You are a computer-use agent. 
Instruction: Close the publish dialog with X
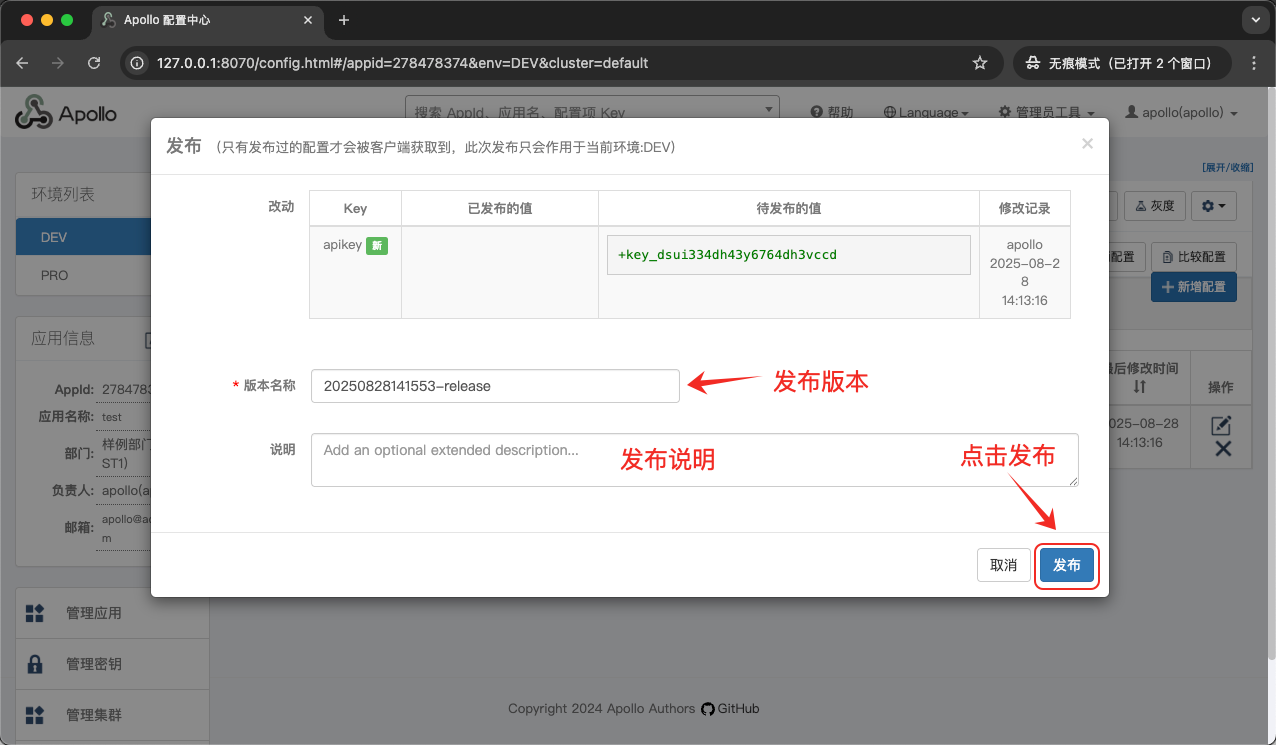click(x=1087, y=144)
